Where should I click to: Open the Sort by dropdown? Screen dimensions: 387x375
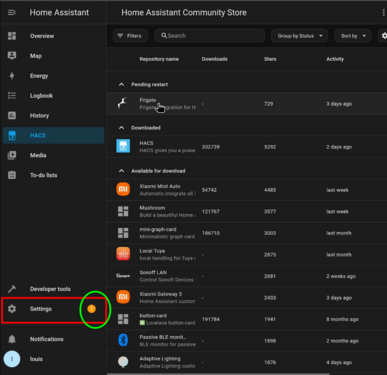(353, 36)
